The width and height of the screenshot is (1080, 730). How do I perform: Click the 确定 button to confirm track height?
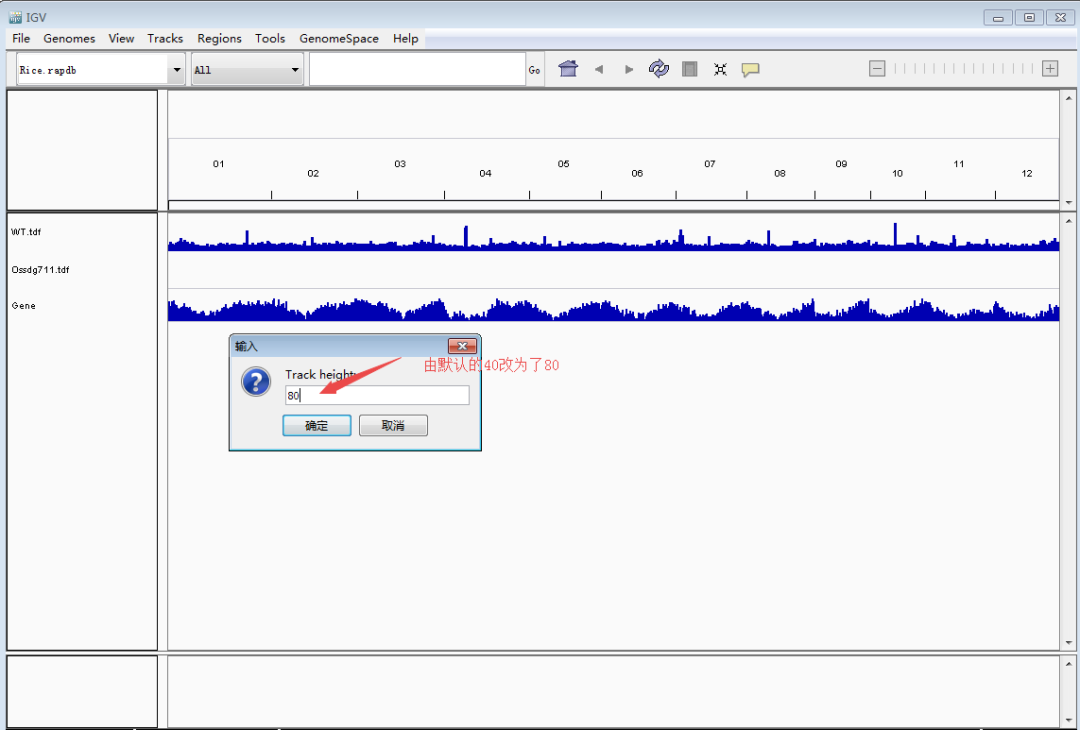click(316, 425)
